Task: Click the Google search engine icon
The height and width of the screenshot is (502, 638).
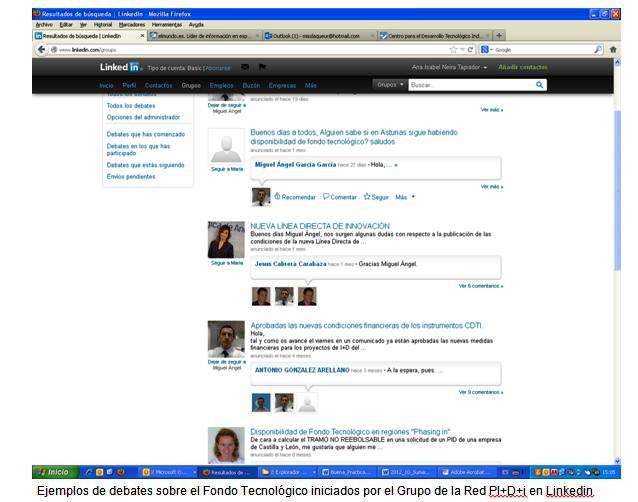Action: coord(484,50)
